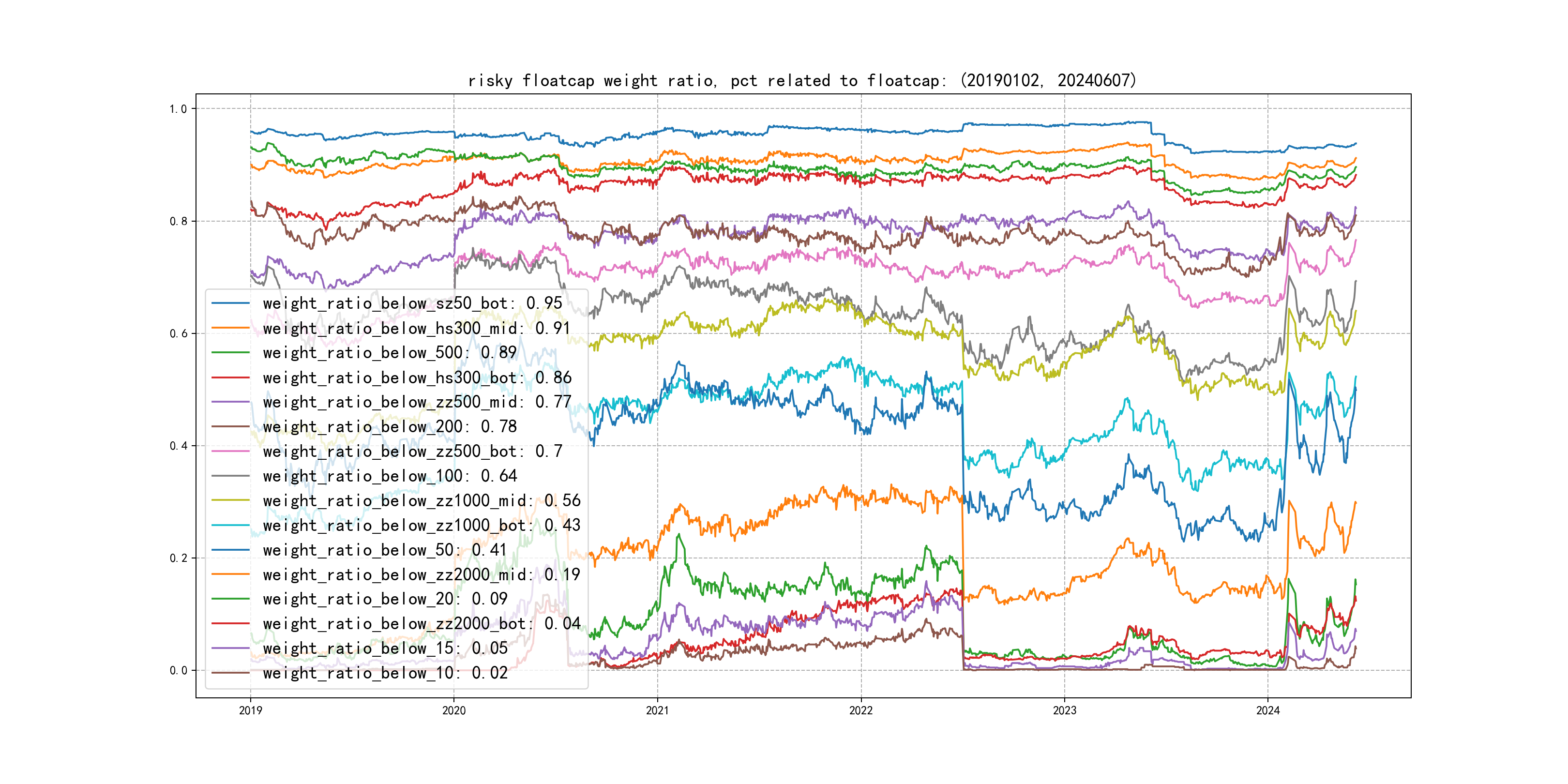Viewport: 1568px width, 784px height.
Task: Click legend entry weight_ratio_below_hs300_mid
Action: [x=416, y=328]
